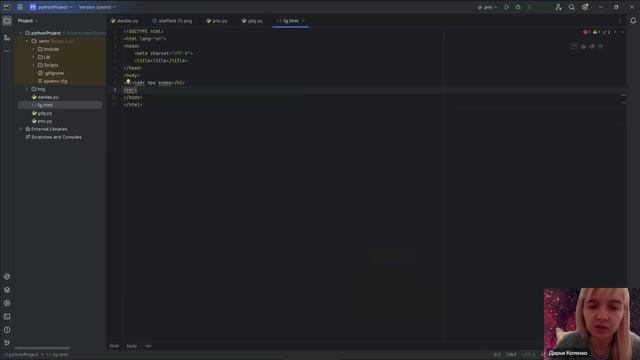Close the fg.html editor tab
This screenshot has height=360, width=640.
click(303, 20)
